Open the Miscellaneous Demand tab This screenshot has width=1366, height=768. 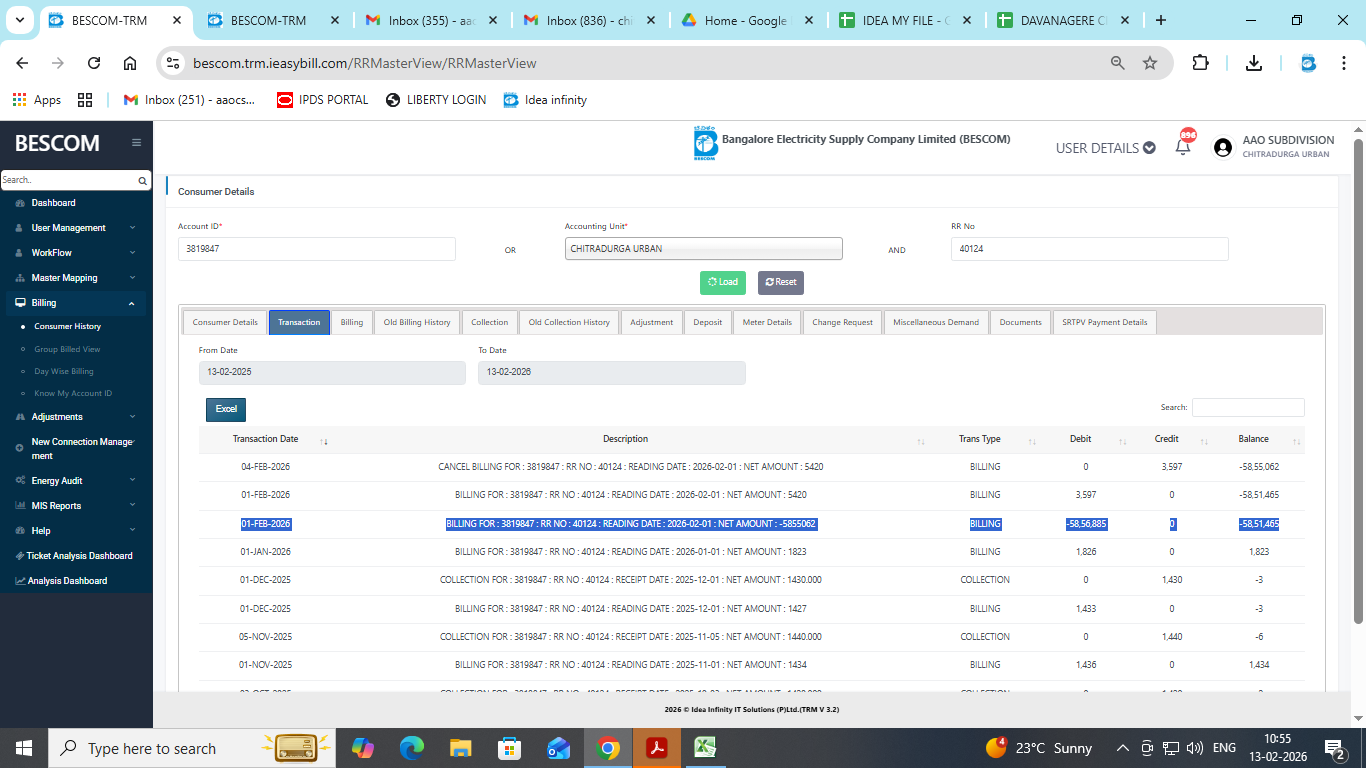[936, 322]
